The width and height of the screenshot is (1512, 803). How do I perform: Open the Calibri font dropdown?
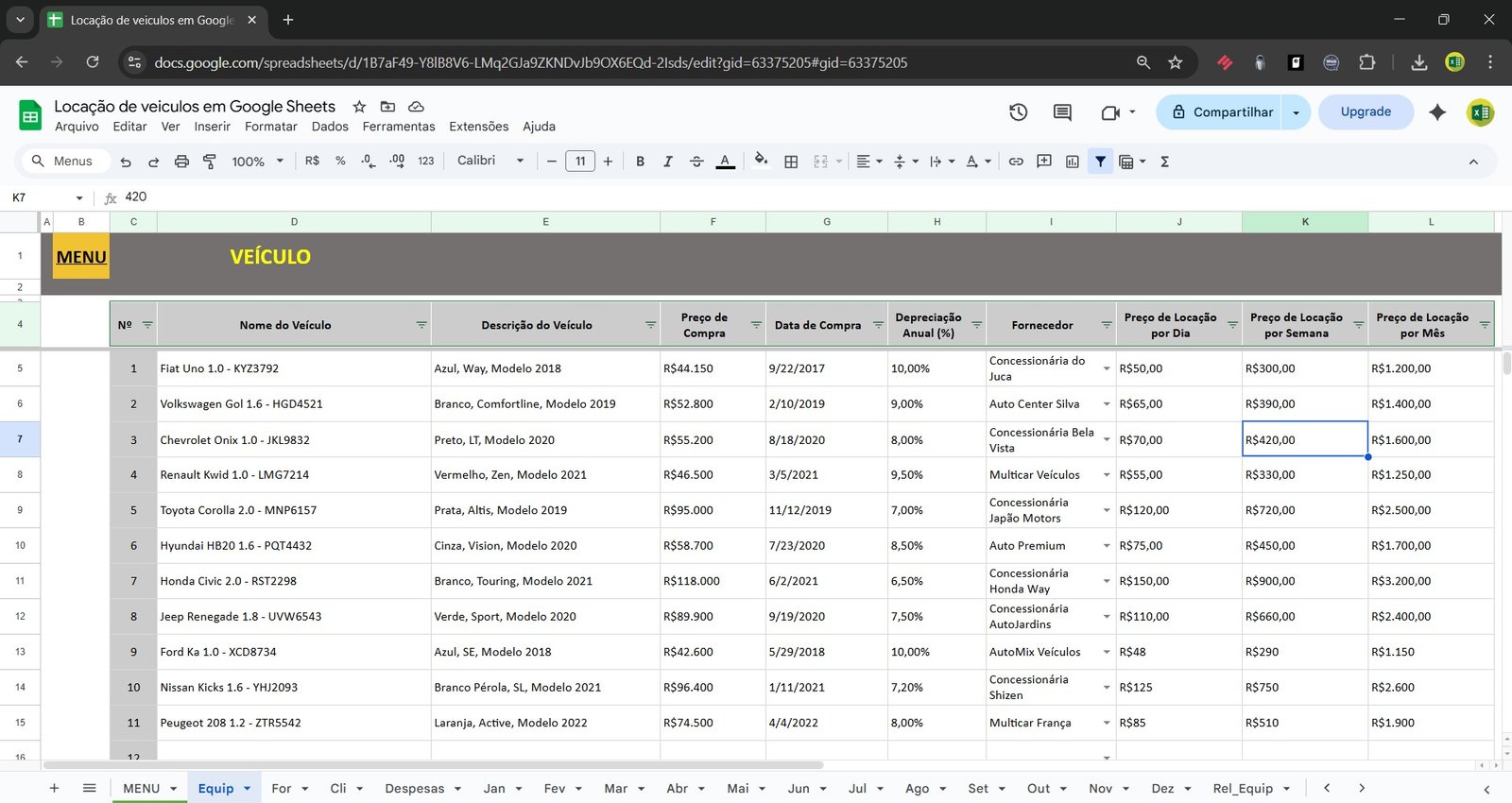490,161
